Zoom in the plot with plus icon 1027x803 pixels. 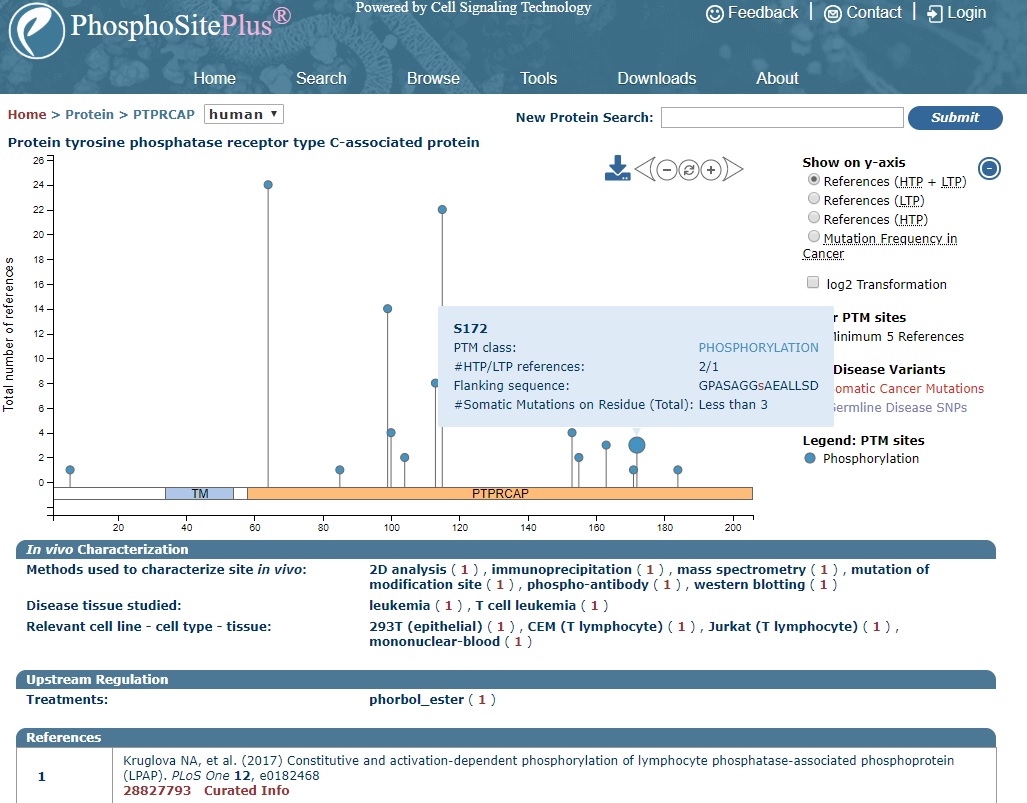(710, 170)
